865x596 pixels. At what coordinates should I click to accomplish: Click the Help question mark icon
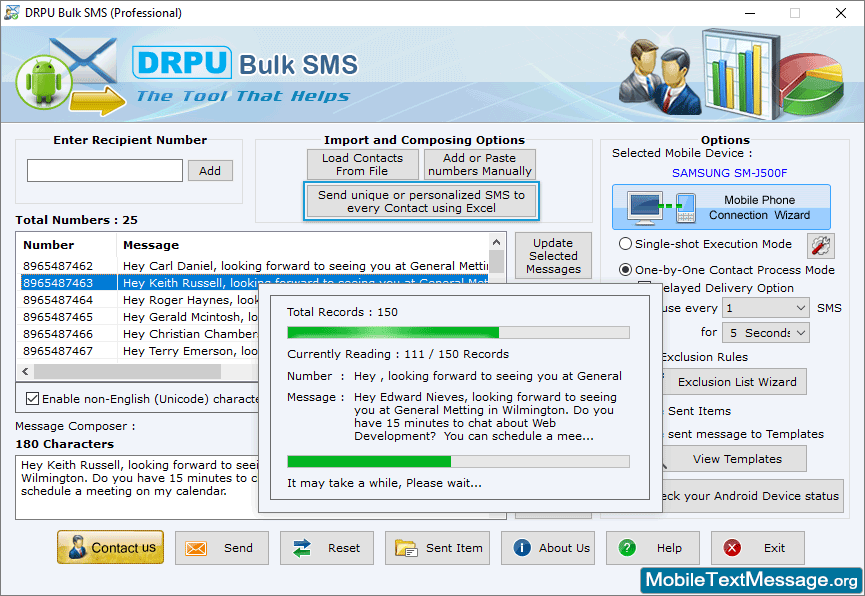627,547
